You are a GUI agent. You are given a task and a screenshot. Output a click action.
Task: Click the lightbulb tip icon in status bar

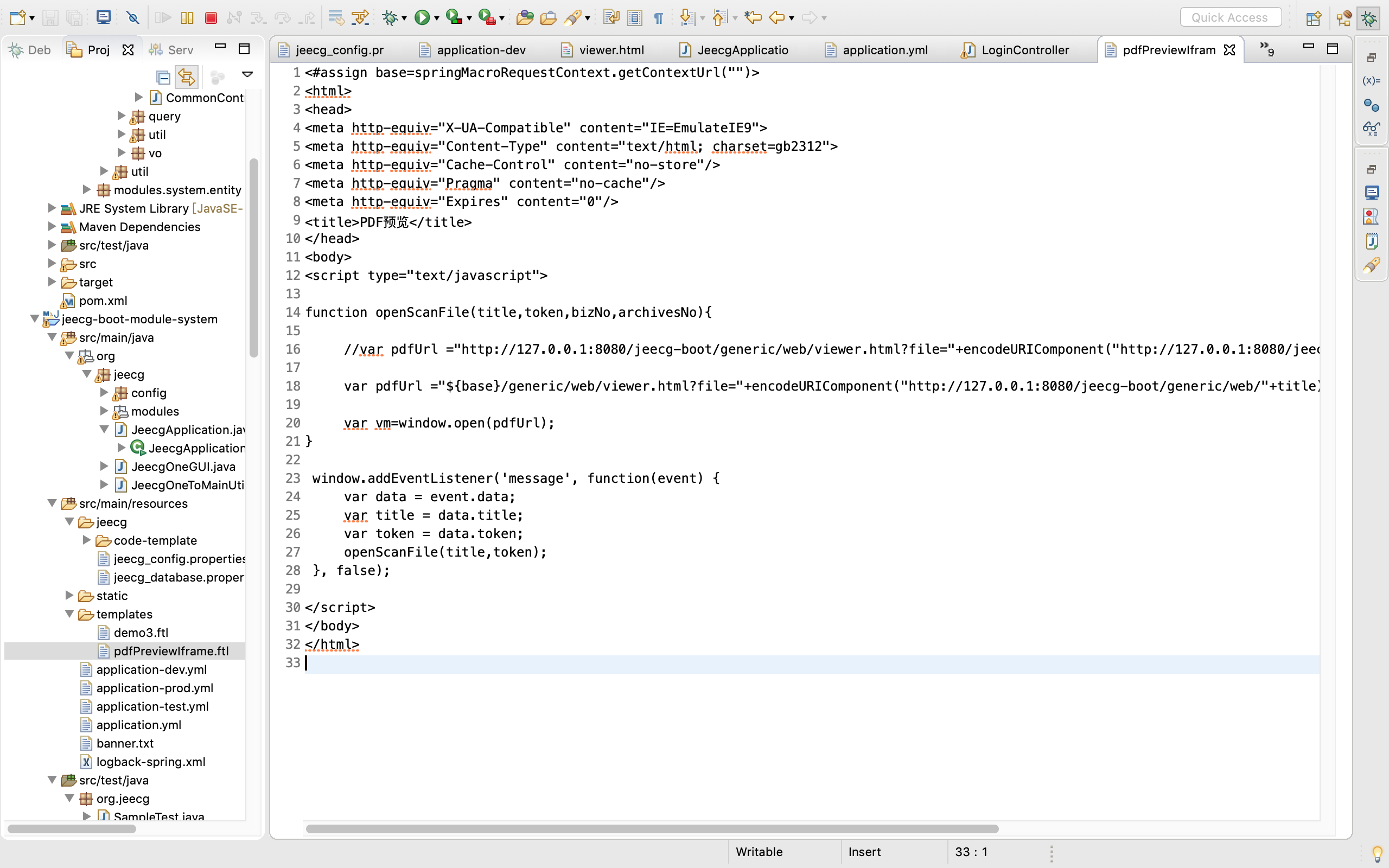tap(1377, 854)
